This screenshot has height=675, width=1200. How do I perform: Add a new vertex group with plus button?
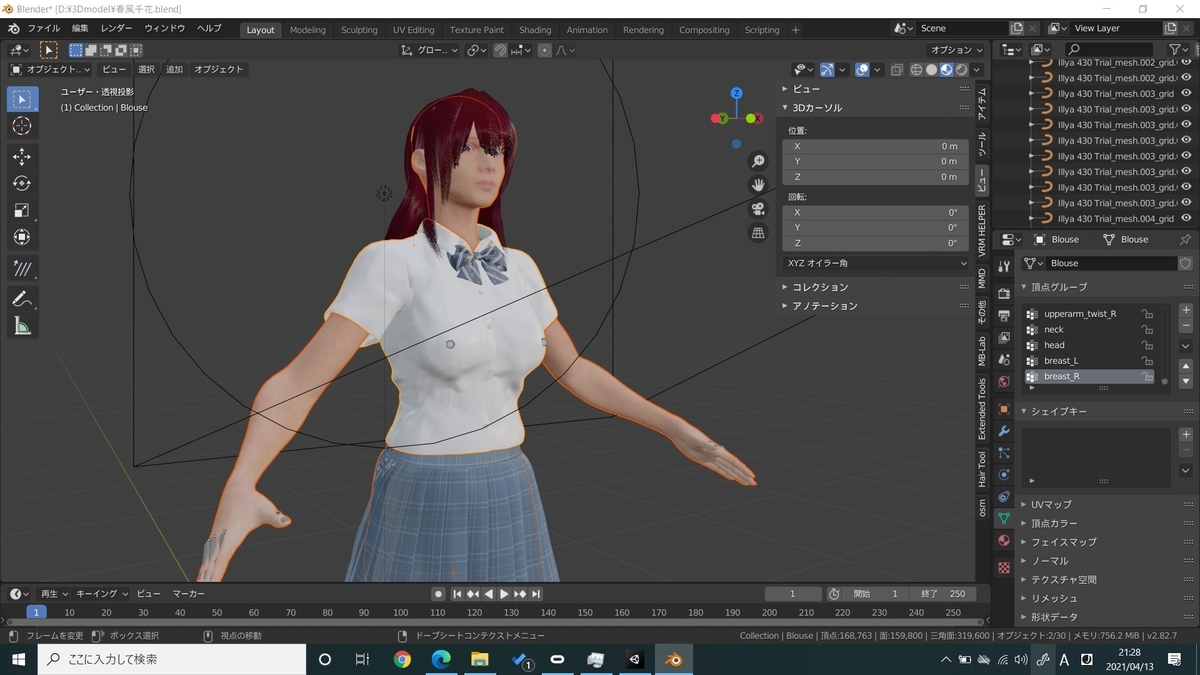[x=1186, y=311]
